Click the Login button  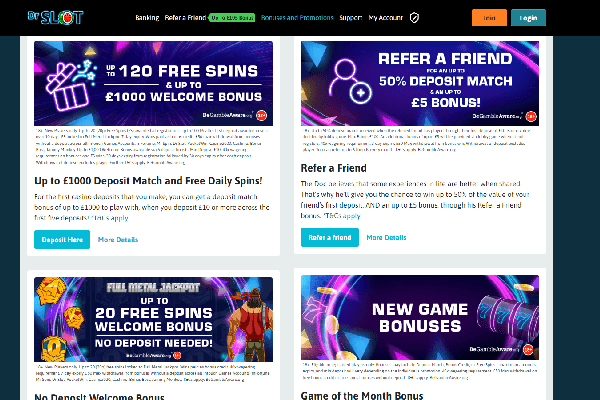pyautogui.click(x=528, y=18)
